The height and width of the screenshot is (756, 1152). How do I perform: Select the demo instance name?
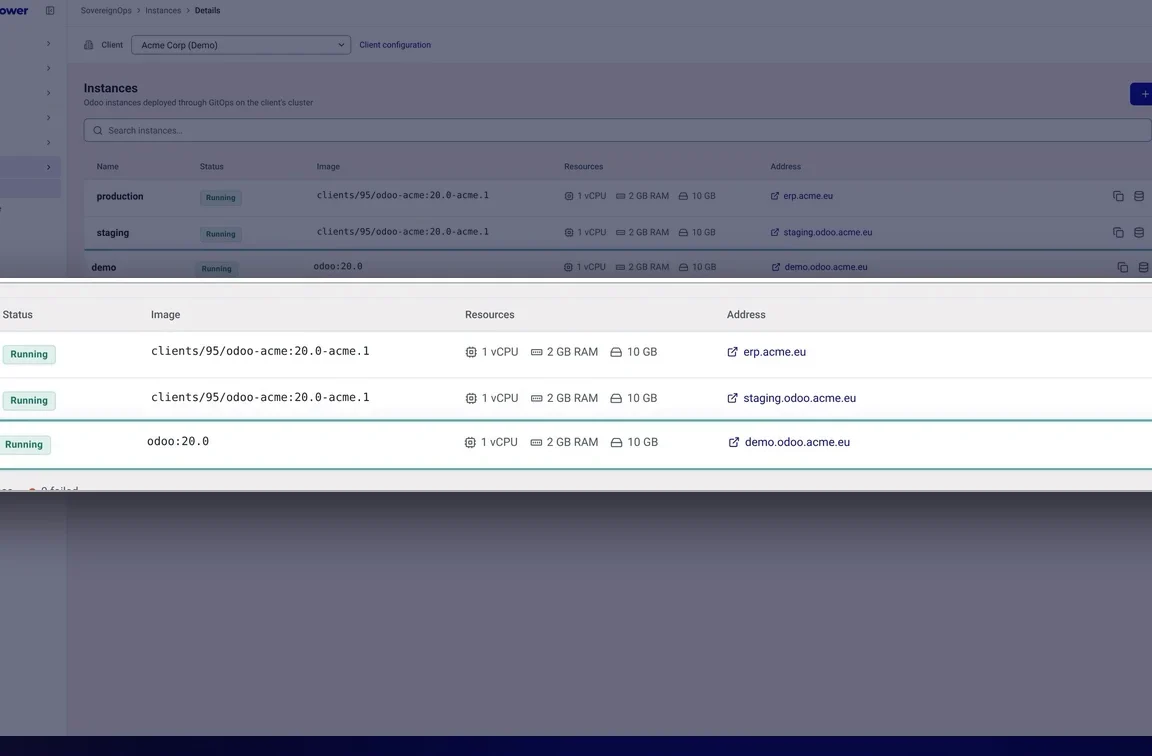pyautogui.click(x=104, y=267)
